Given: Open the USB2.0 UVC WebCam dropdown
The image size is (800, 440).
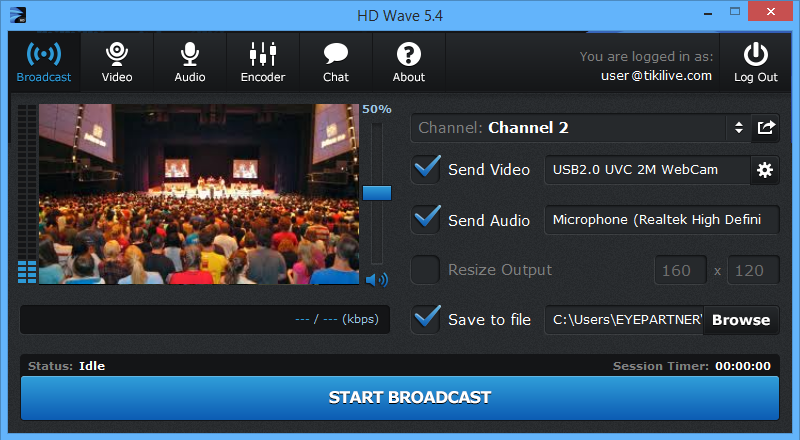Looking at the screenshot, I should pos(646,170).
